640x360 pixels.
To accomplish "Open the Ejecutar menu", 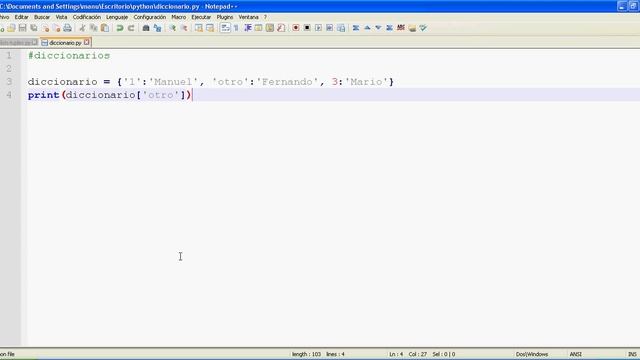I will (201, 17).
